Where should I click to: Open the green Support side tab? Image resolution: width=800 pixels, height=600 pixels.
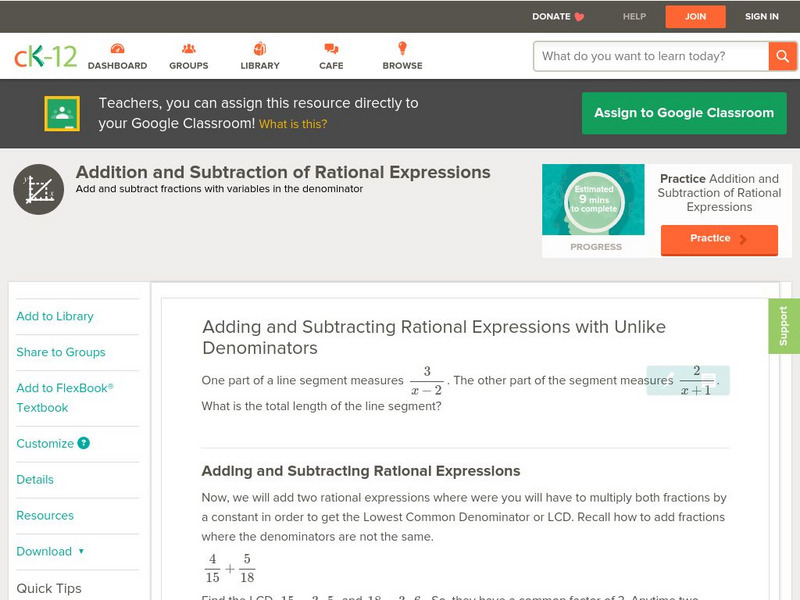pyautogui.click(x=784, y=326)
